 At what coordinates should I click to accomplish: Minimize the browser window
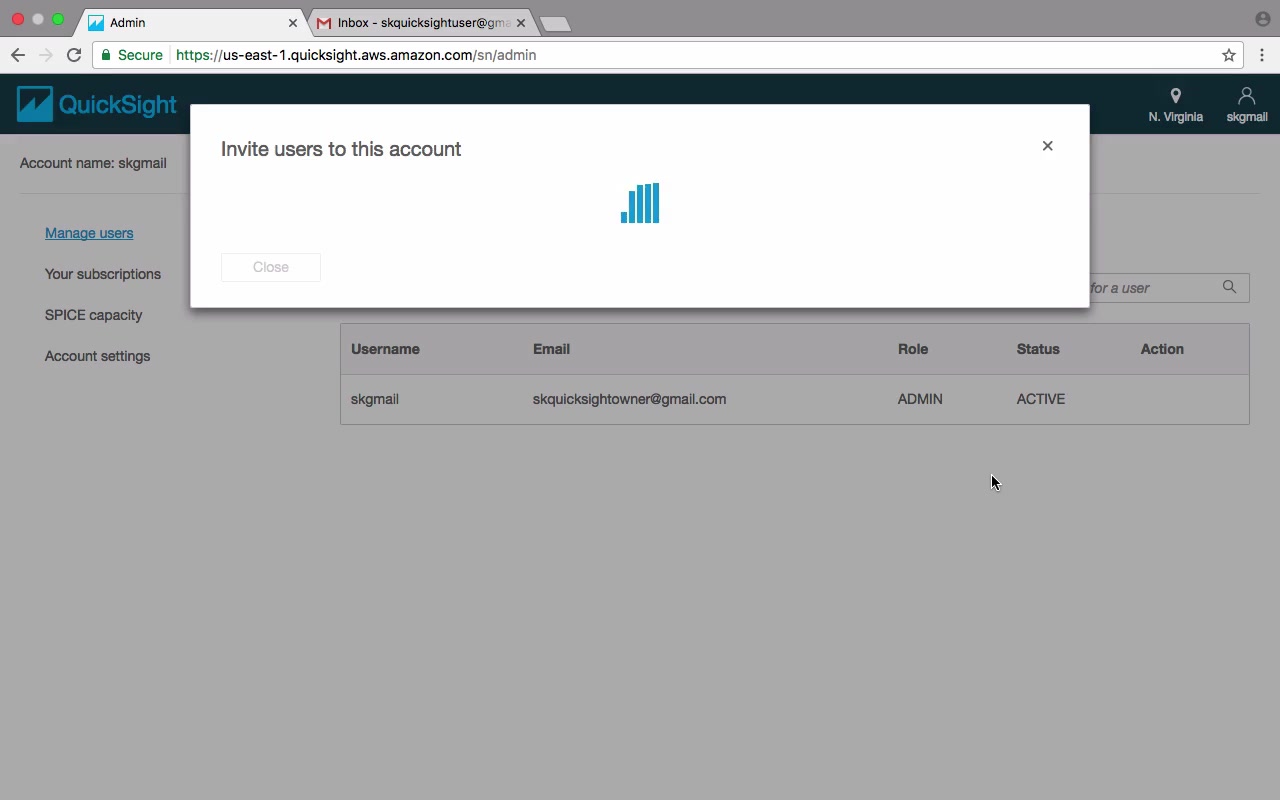pos(38,19)
